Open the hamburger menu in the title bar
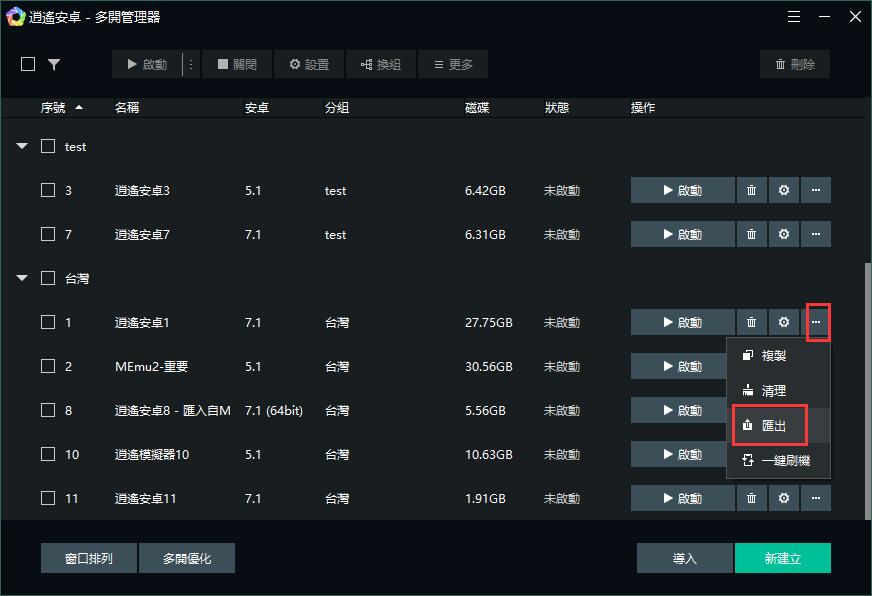The image size is (872, 596). pos(795,17)
